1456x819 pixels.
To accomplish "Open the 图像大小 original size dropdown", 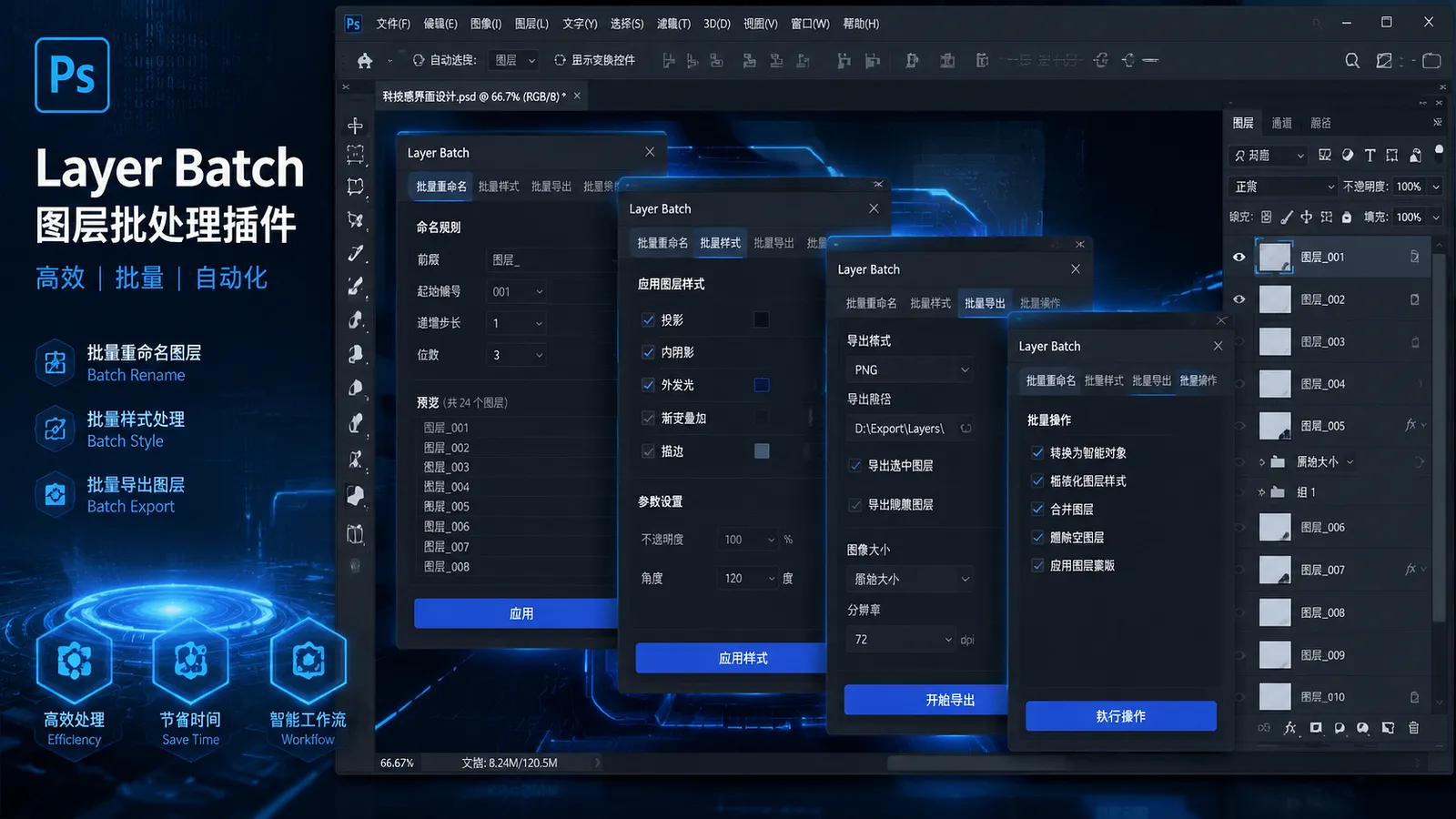I will click(x=910, y=579).
